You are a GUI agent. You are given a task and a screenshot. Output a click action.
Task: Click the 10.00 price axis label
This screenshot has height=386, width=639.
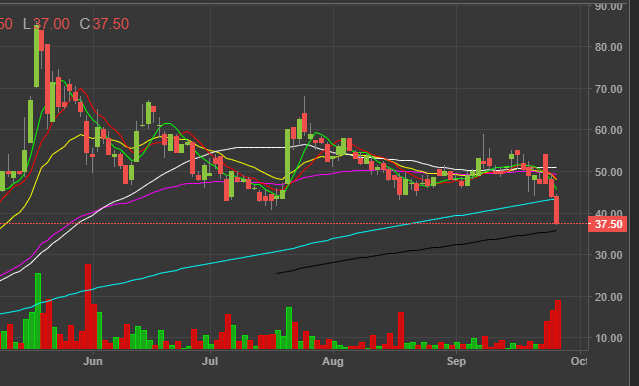coord(608,338)
